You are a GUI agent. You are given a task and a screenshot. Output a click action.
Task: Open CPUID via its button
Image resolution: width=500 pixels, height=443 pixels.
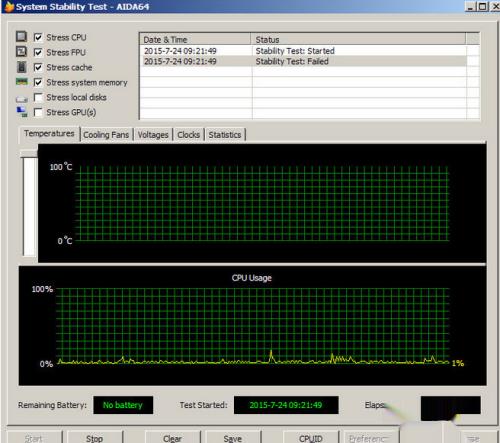(x=311, y=438)
